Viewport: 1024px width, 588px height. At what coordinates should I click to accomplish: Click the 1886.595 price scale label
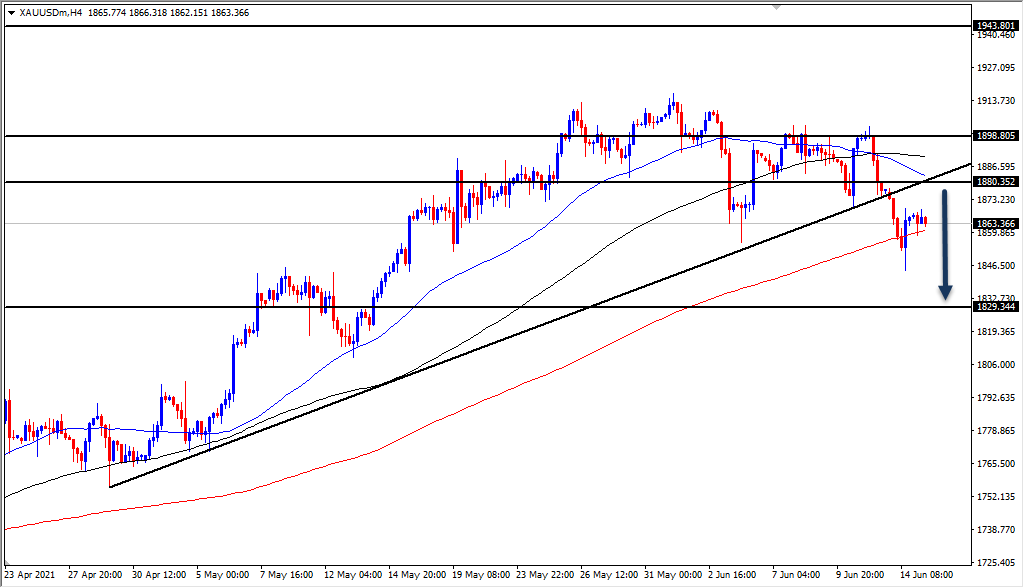996,167
